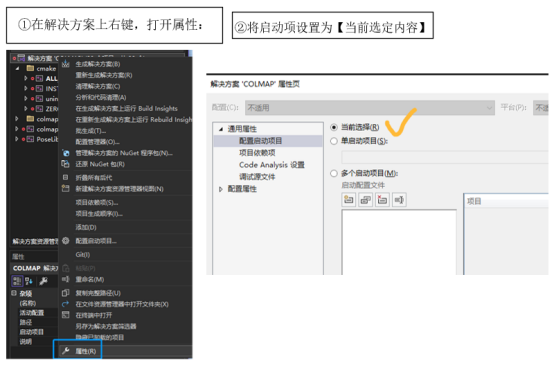This screenshot has width=554, height=365.
Task: Collapse the 杂项 category in Properties grid
Action: click(14, 293)
